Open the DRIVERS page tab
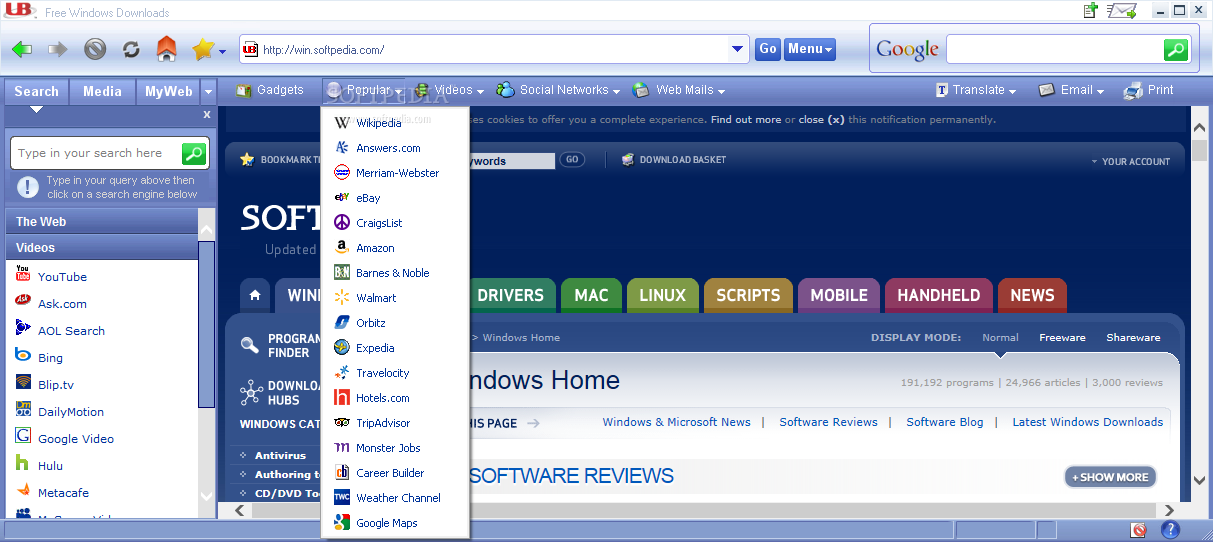Viewport: 1213px width, 542px height. click(510, 295)
